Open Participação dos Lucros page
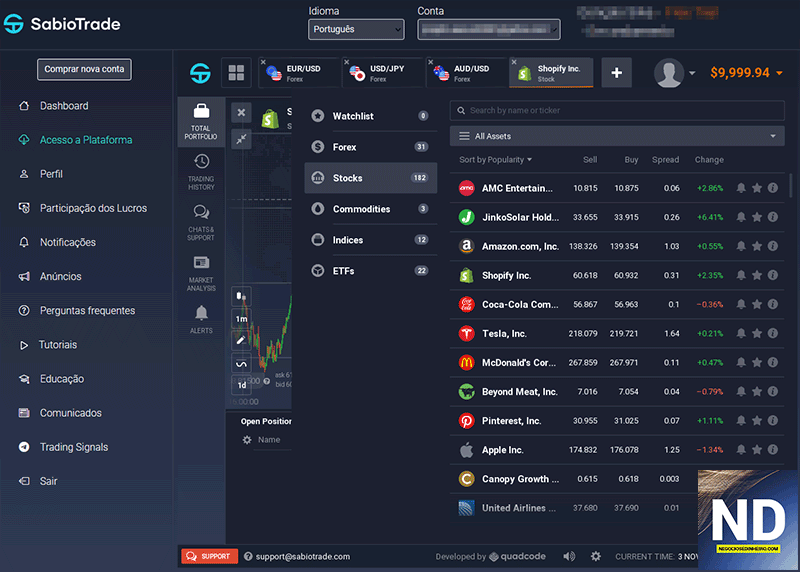 (93, 208)
